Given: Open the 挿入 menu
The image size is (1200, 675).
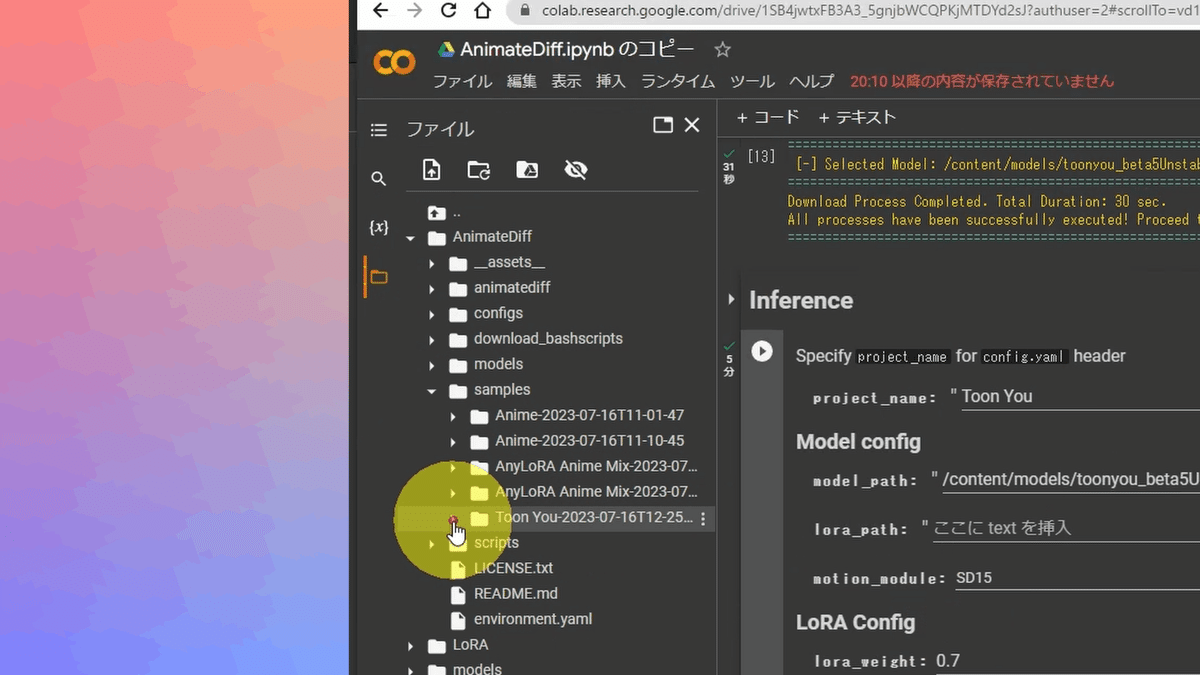Looking at the screenshot, I should pyautogui.click(x=611, y=82).
